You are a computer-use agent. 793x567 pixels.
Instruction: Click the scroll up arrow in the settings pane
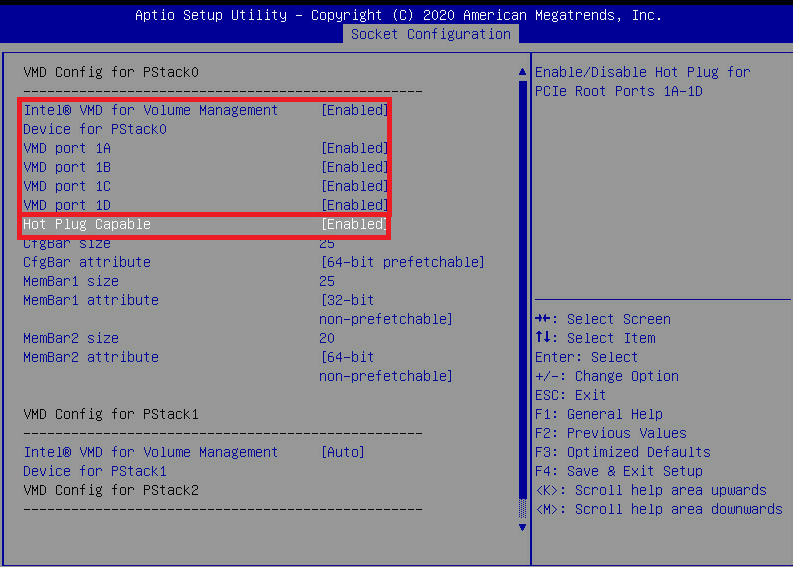click(522, 72)
